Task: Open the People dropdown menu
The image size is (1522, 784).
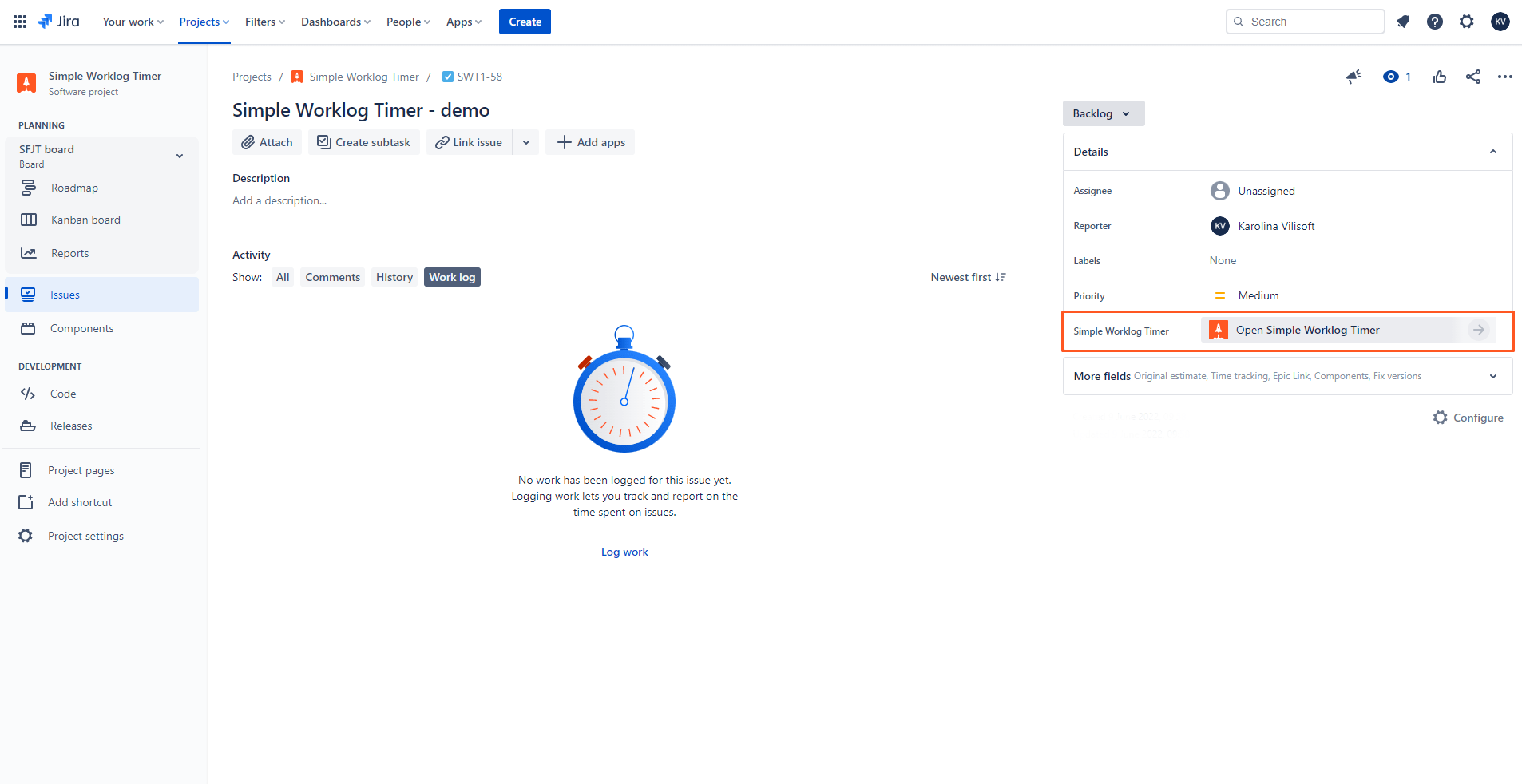Action: coord(408,22)
